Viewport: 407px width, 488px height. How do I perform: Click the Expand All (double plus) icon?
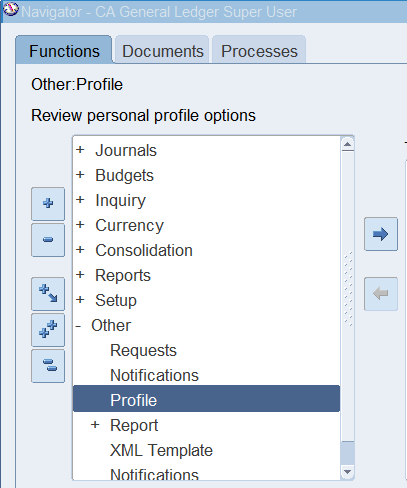48,330
